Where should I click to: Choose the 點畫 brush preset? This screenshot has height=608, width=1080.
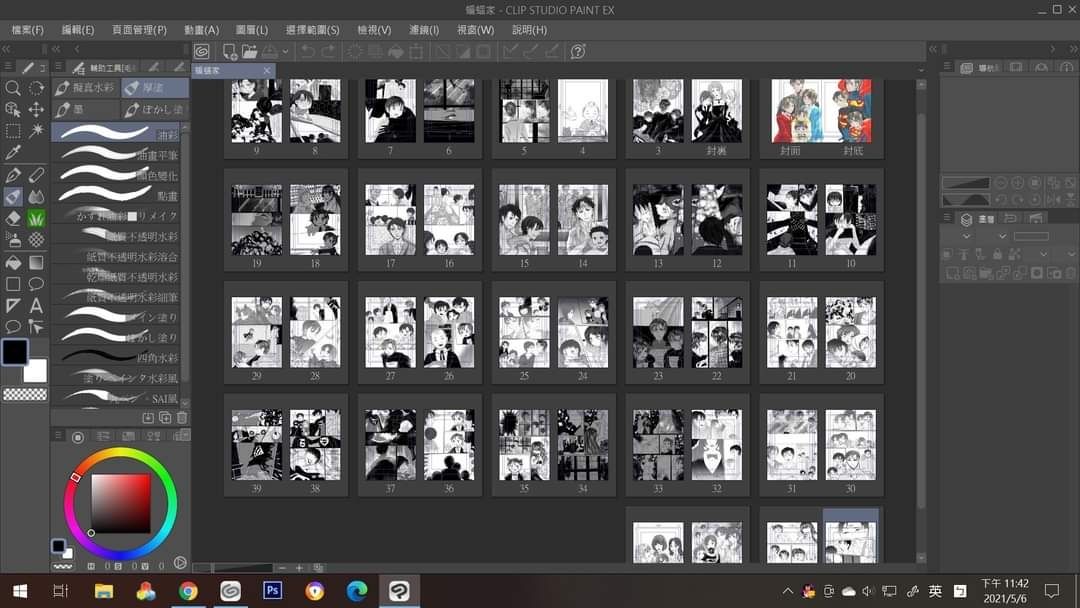pyautogui.click(x=117, y=195)
